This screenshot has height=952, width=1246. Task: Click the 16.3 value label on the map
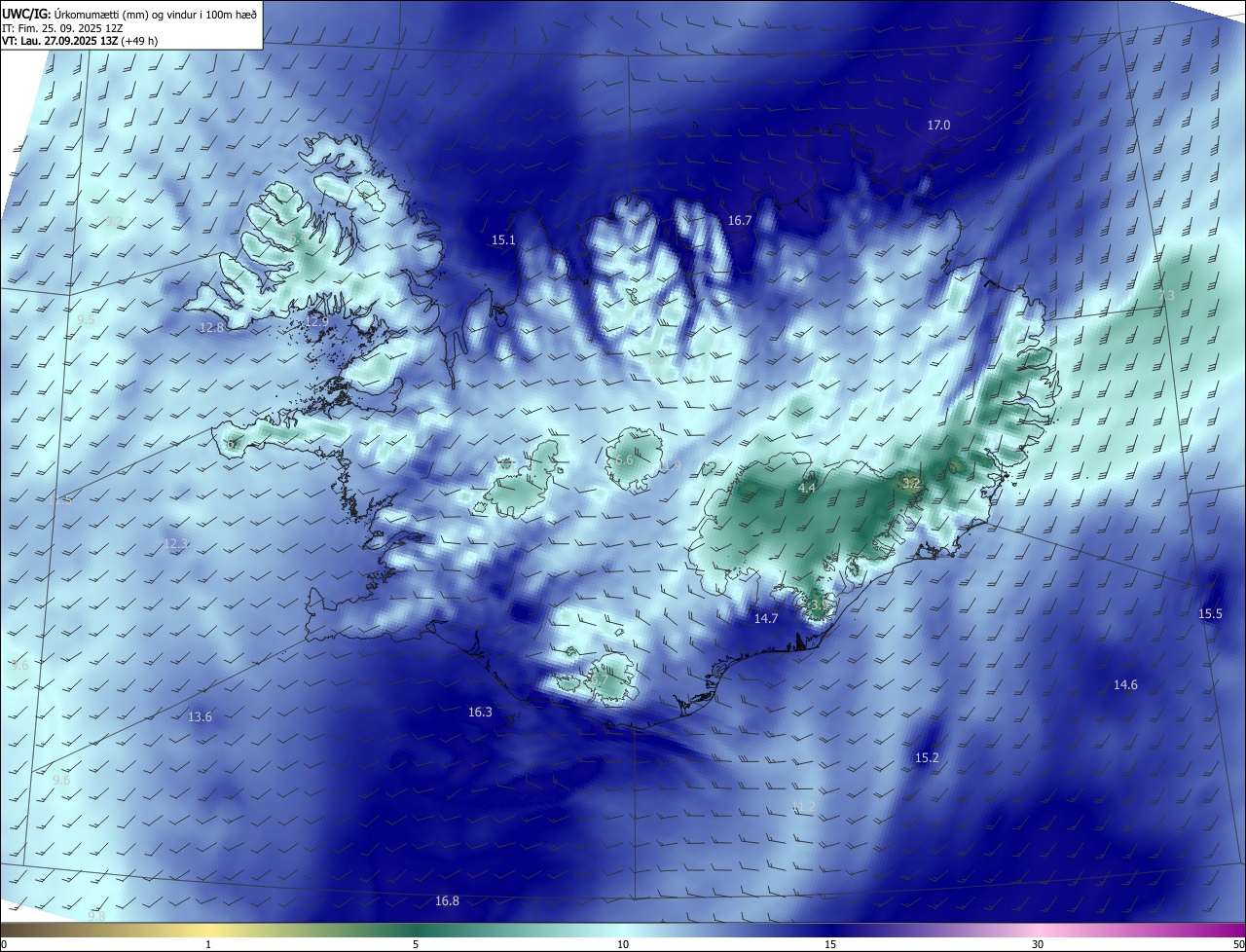(480, 713)
